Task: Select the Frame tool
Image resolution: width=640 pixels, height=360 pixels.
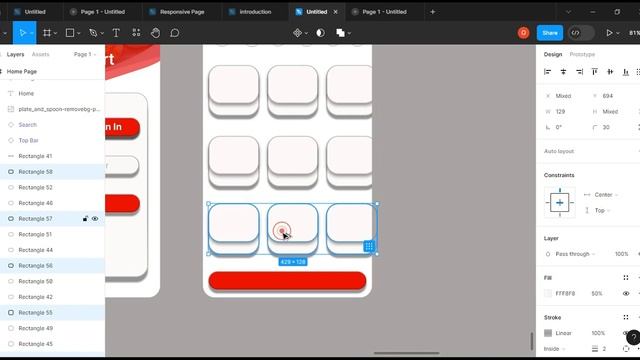Action: 47,33
